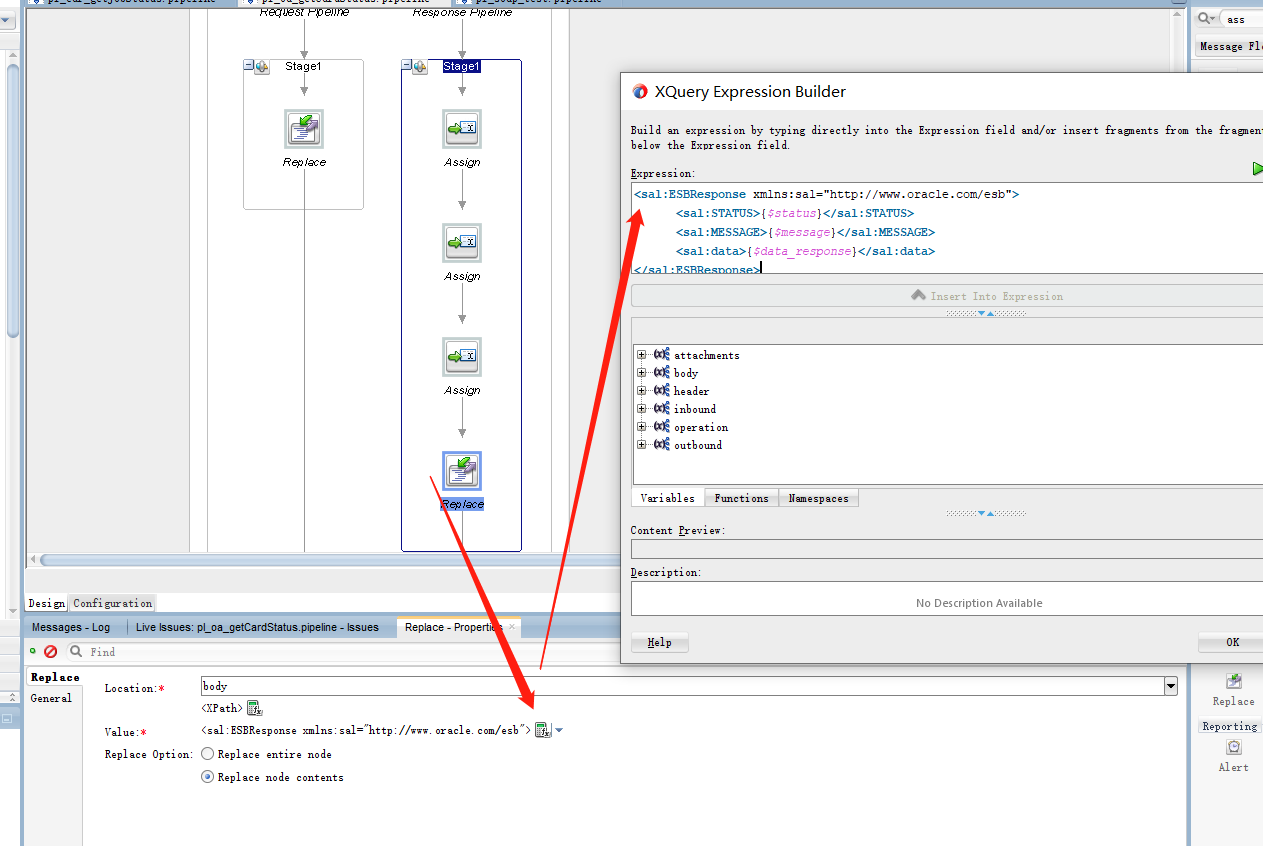The width and height of the screenshot is (1263, 846).
Task: Click the attachments variable icon
Action: [661, 355]
